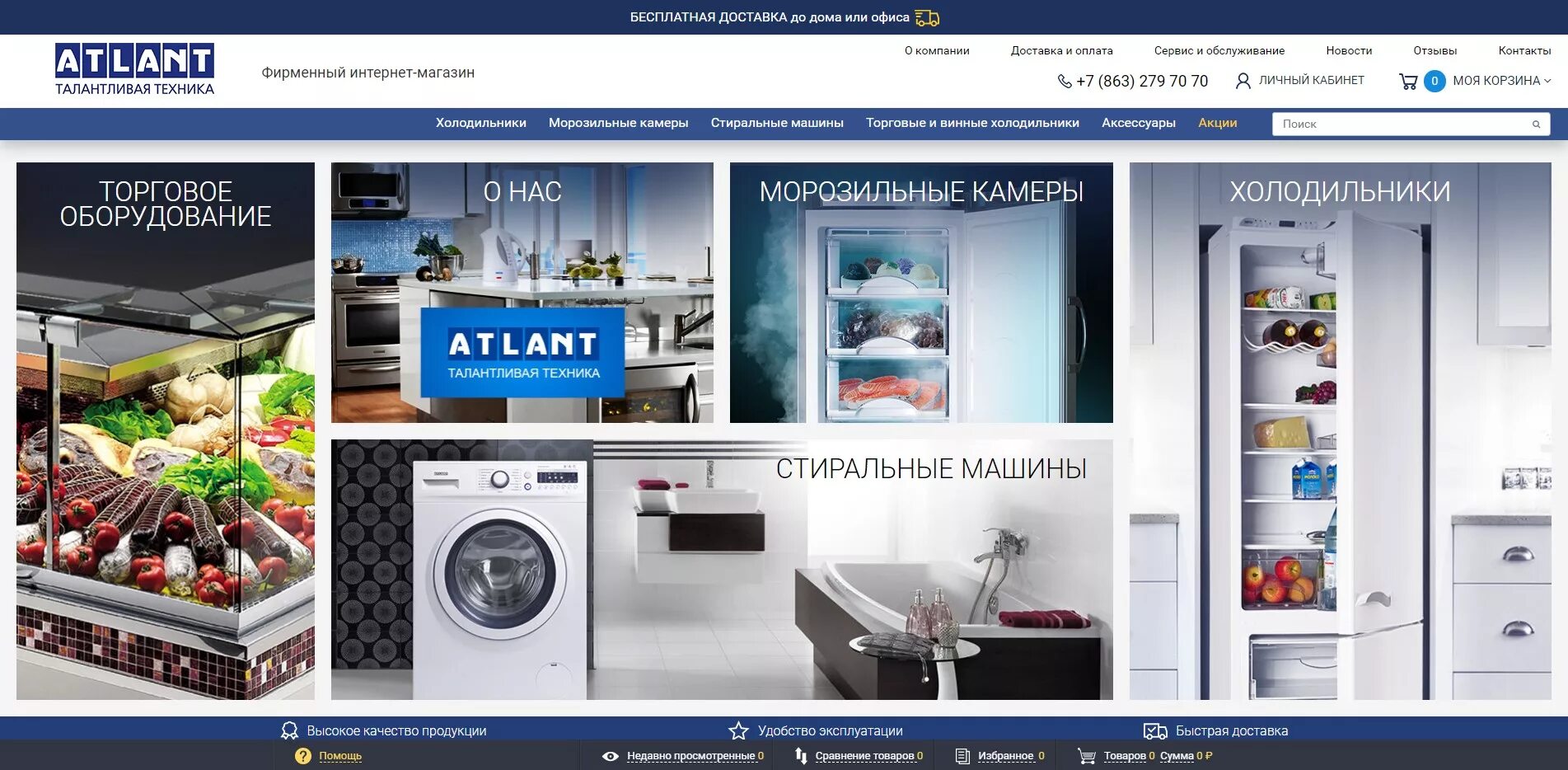Click the phone number +7 (863) 279 70 70
Screen dimensions: 1568x770
(x=1142, y=81)
